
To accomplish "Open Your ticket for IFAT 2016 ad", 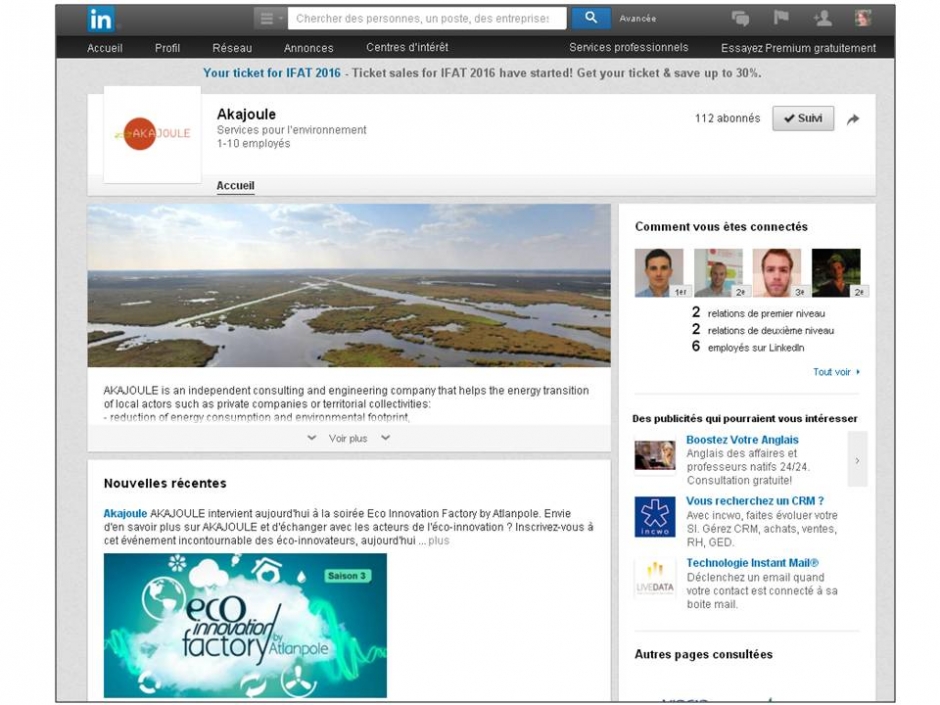I will click(x=272, y=73).
